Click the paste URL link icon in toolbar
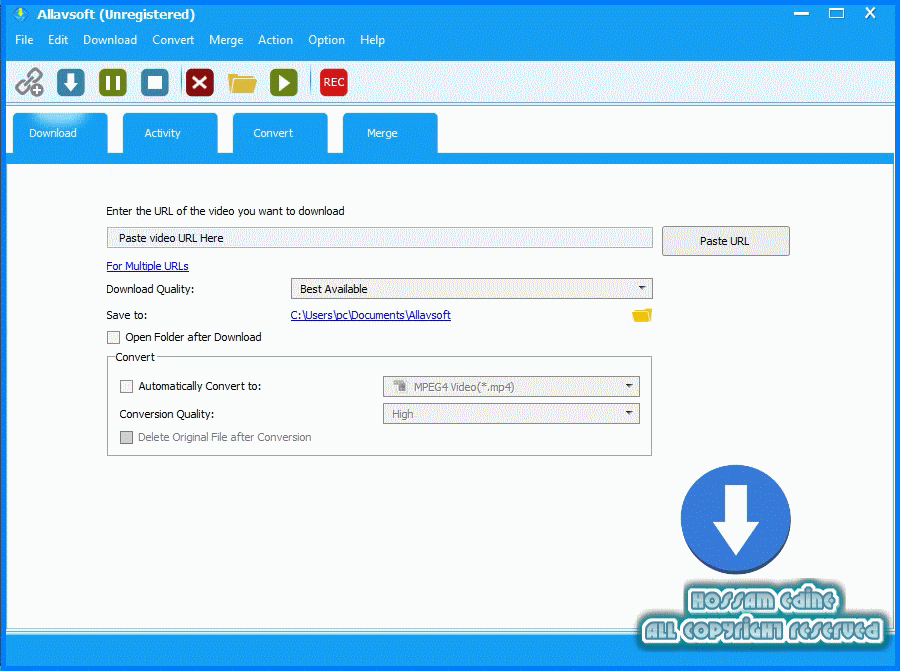This screenshot has width=900, height=671. click(29, 83)
